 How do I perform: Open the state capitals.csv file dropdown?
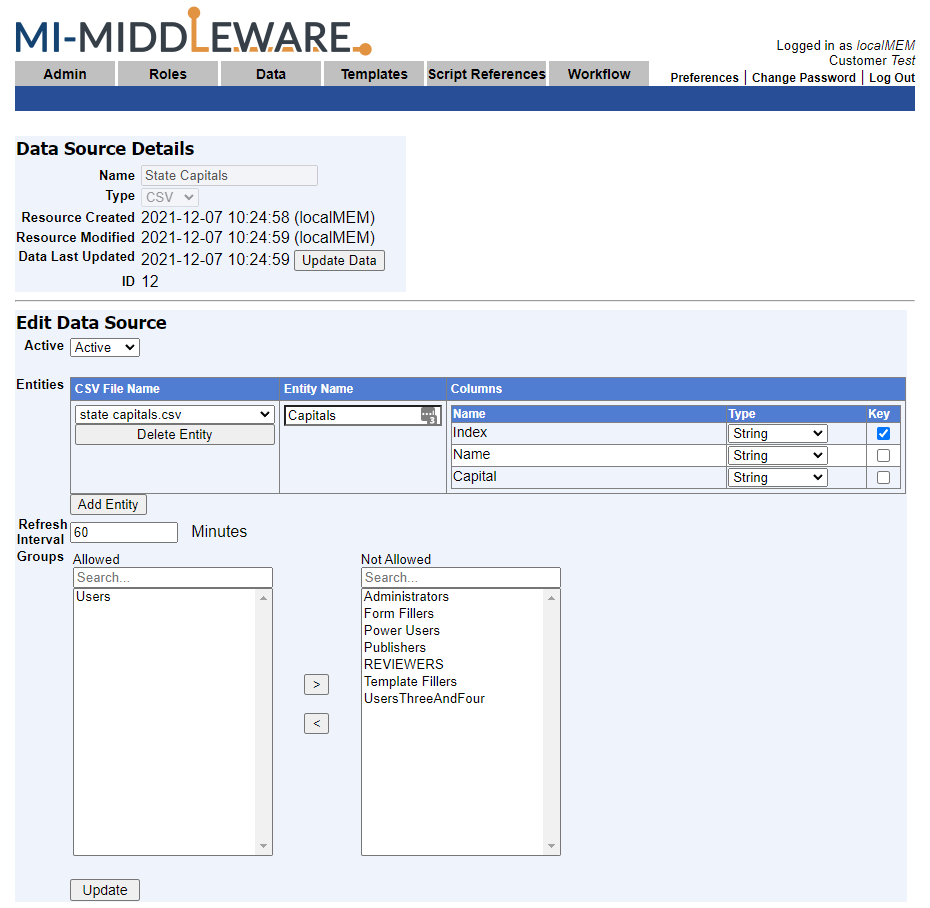[174, 415]
